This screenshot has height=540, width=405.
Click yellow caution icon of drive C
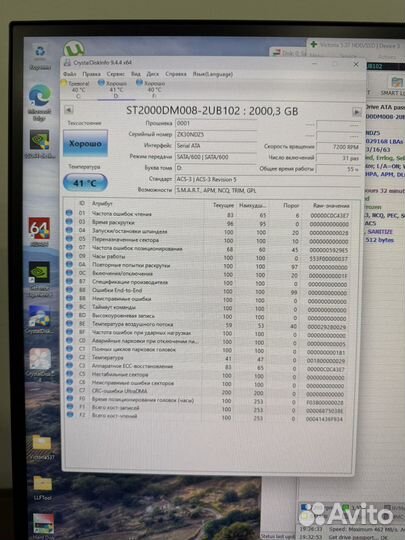64,83
